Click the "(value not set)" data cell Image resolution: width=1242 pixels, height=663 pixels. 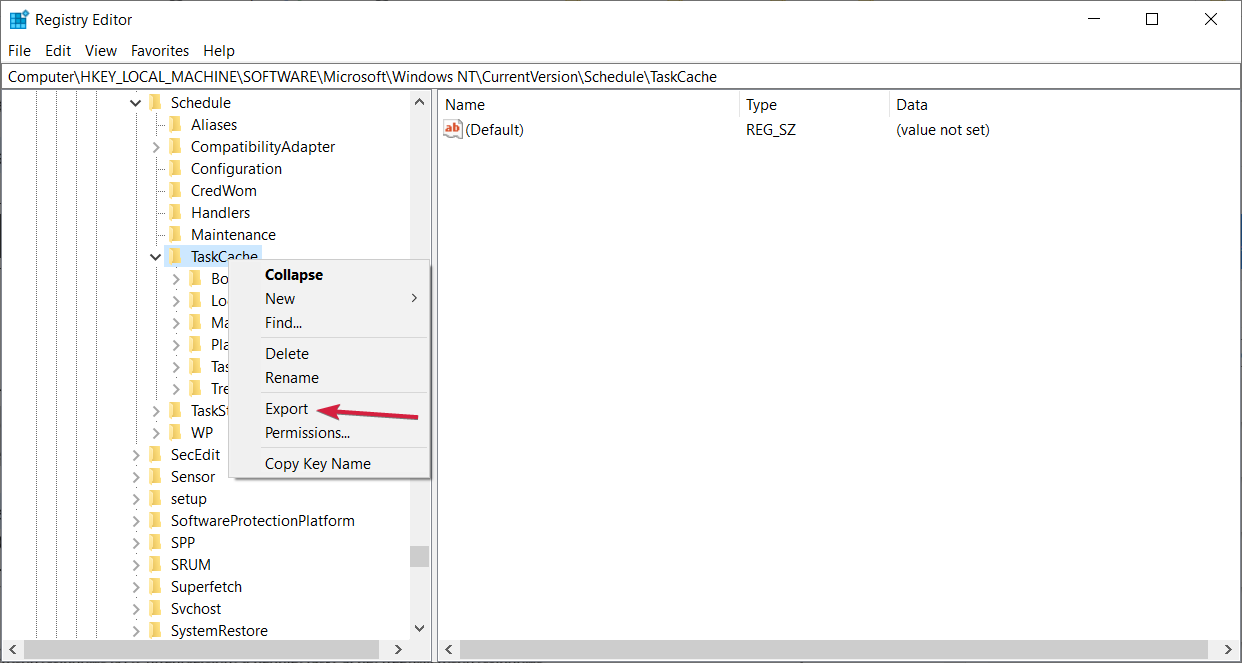943,130
